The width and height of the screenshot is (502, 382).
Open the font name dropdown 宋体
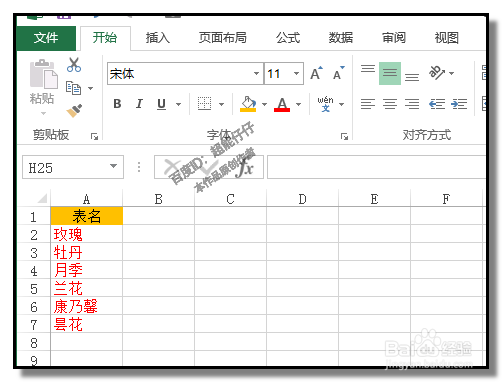pos(256,73)
